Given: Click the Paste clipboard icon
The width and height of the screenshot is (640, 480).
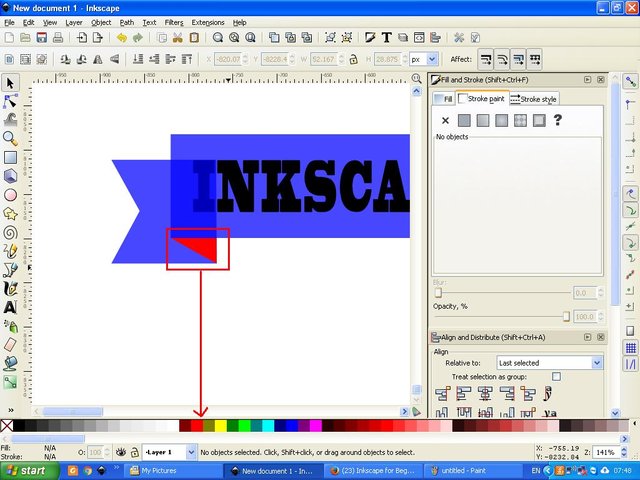Looking at the screenshot, I should pyautogui.click(x=194, y=38).
